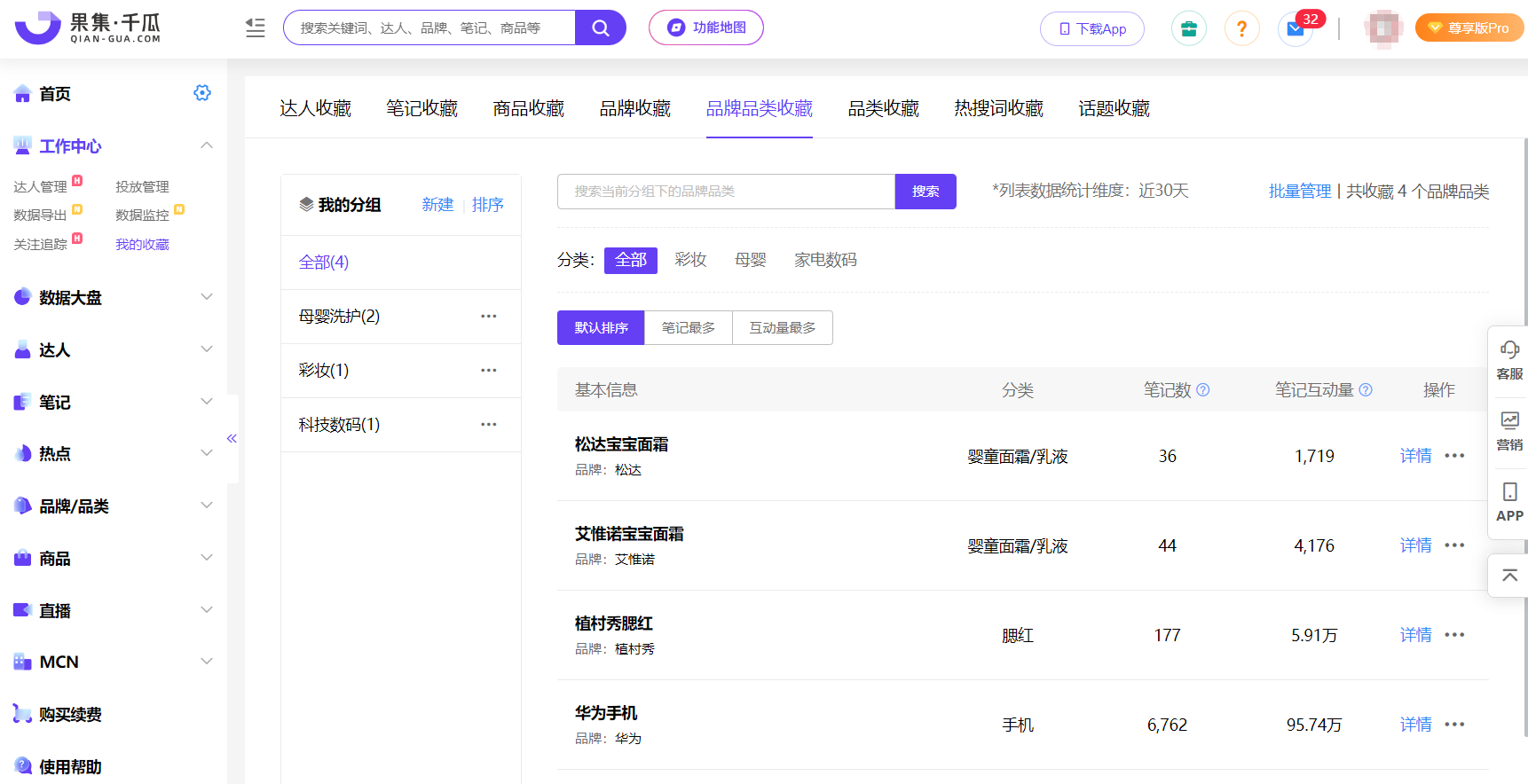The image size is (1528, 784).
Task: Click the APP phone icon on right panel
Action: [x=1509, y=502]
